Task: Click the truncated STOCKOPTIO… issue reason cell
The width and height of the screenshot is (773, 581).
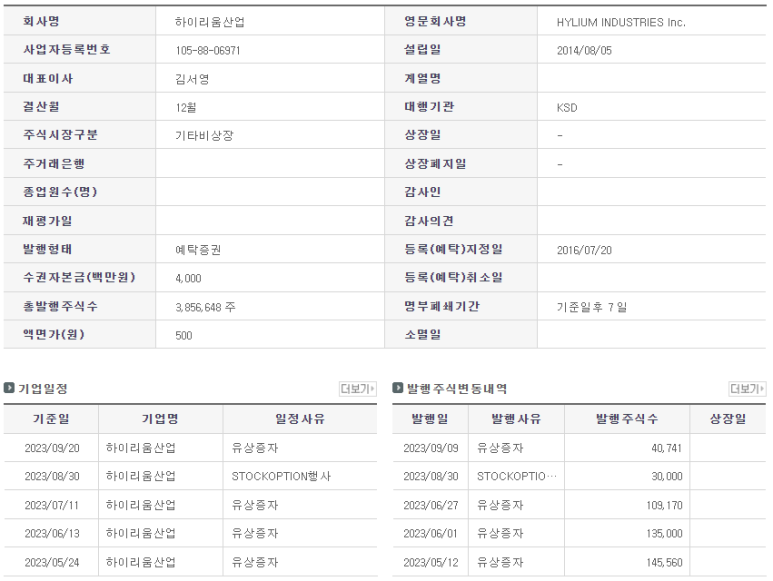Action: [x=517, y=477]
